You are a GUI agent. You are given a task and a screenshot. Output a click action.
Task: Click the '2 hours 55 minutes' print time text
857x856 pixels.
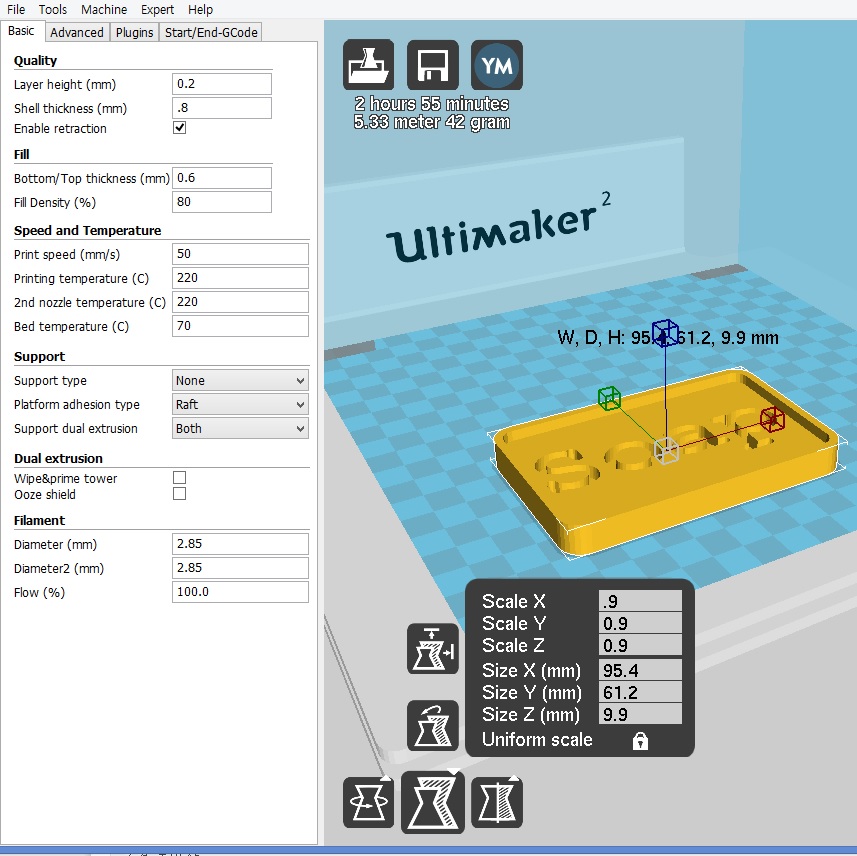click(432, 103)
